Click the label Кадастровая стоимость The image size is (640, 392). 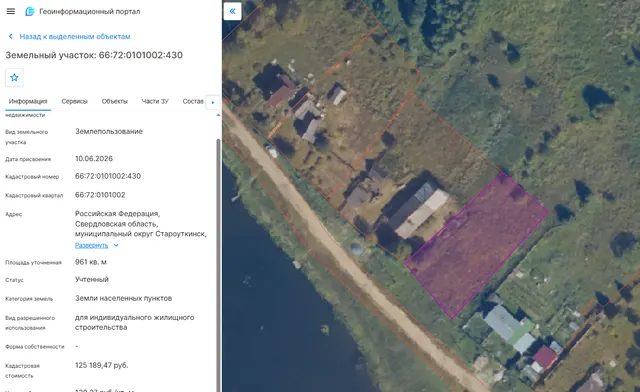click(22, 370)
